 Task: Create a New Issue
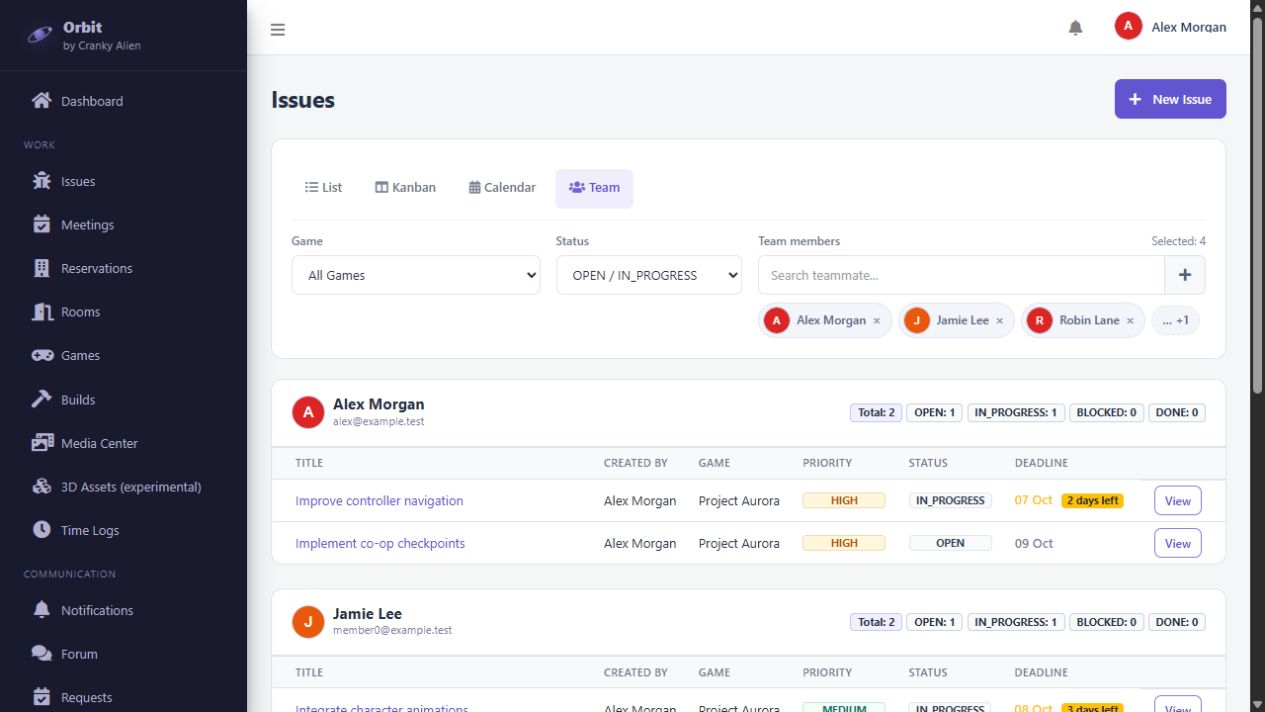tap(1170, 99)
